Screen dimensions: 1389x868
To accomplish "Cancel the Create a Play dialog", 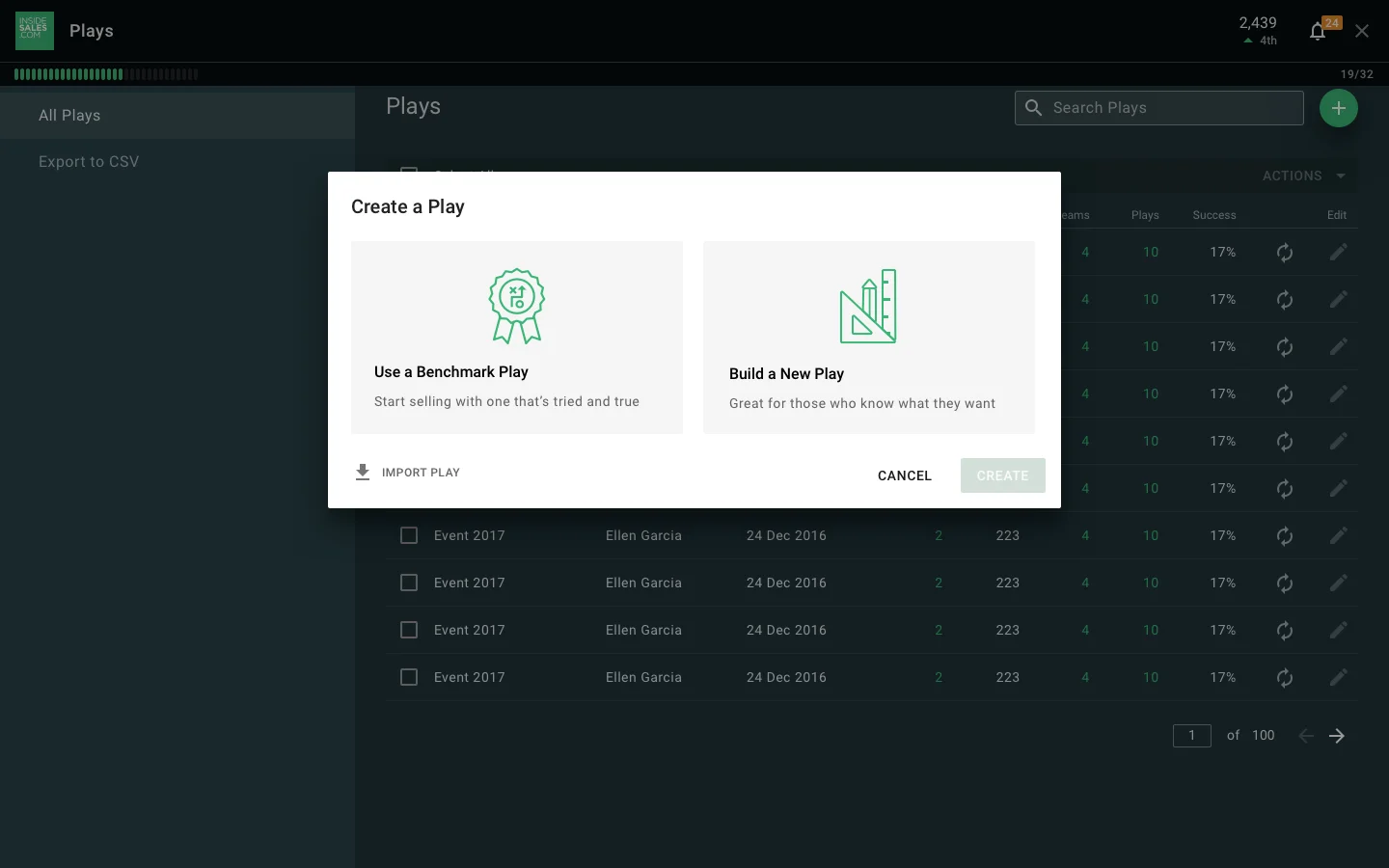I will point(905,475).
